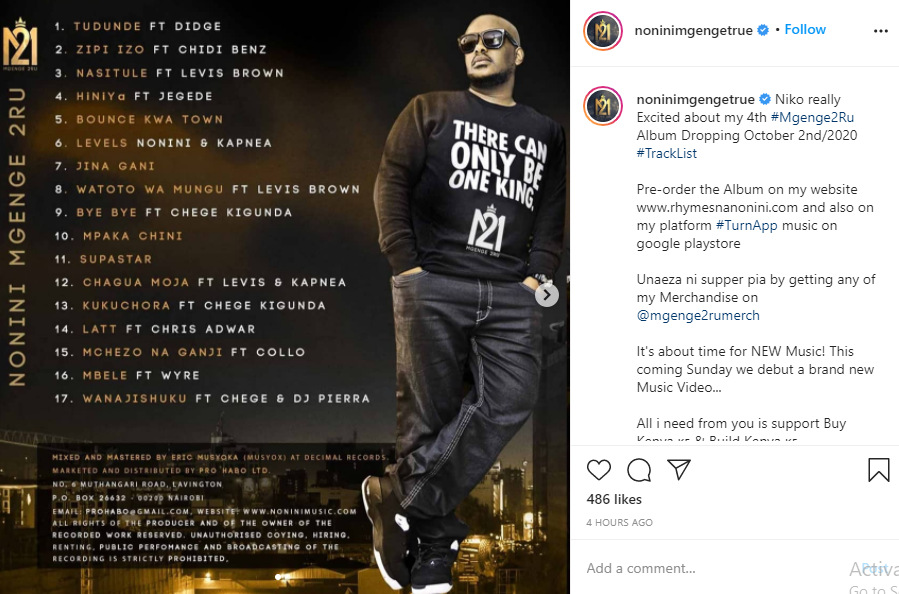Open the #TurnApp hashtag
This screenshot has width=899, height=594.
pyautogui.click(x=746, y=225)
